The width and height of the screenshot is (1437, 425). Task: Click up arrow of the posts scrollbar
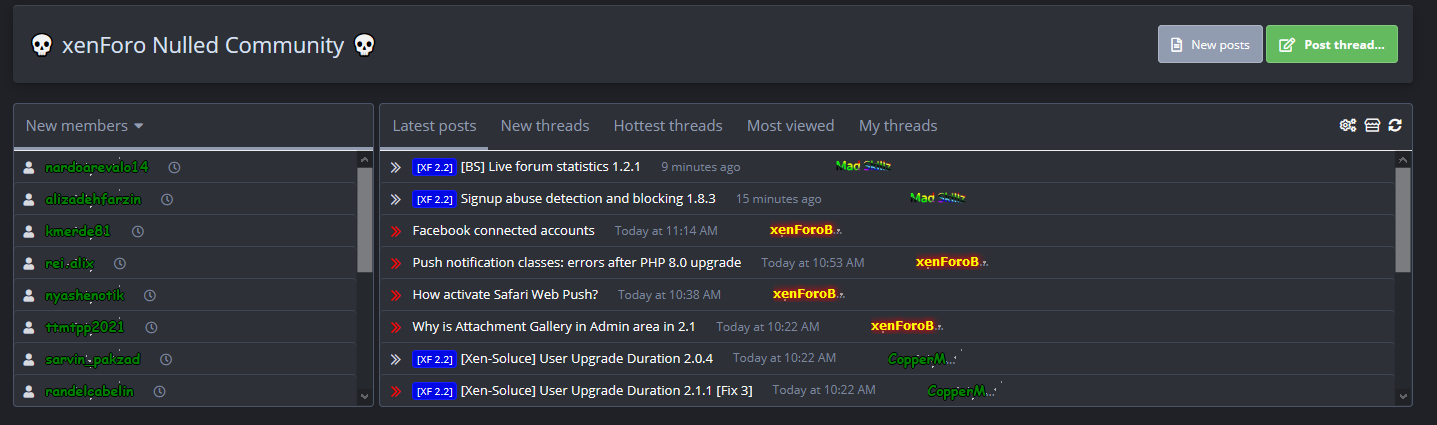click(x=1403, y=160)
